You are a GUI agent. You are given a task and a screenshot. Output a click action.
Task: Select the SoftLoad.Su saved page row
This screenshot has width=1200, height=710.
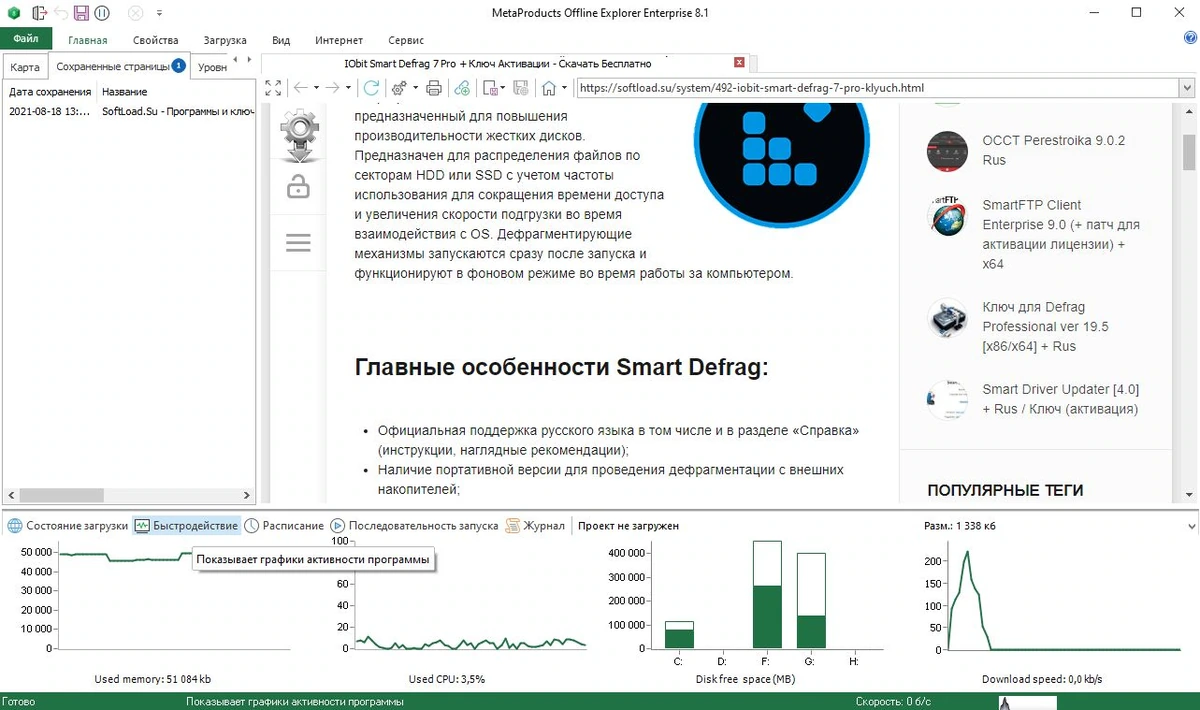129,111
